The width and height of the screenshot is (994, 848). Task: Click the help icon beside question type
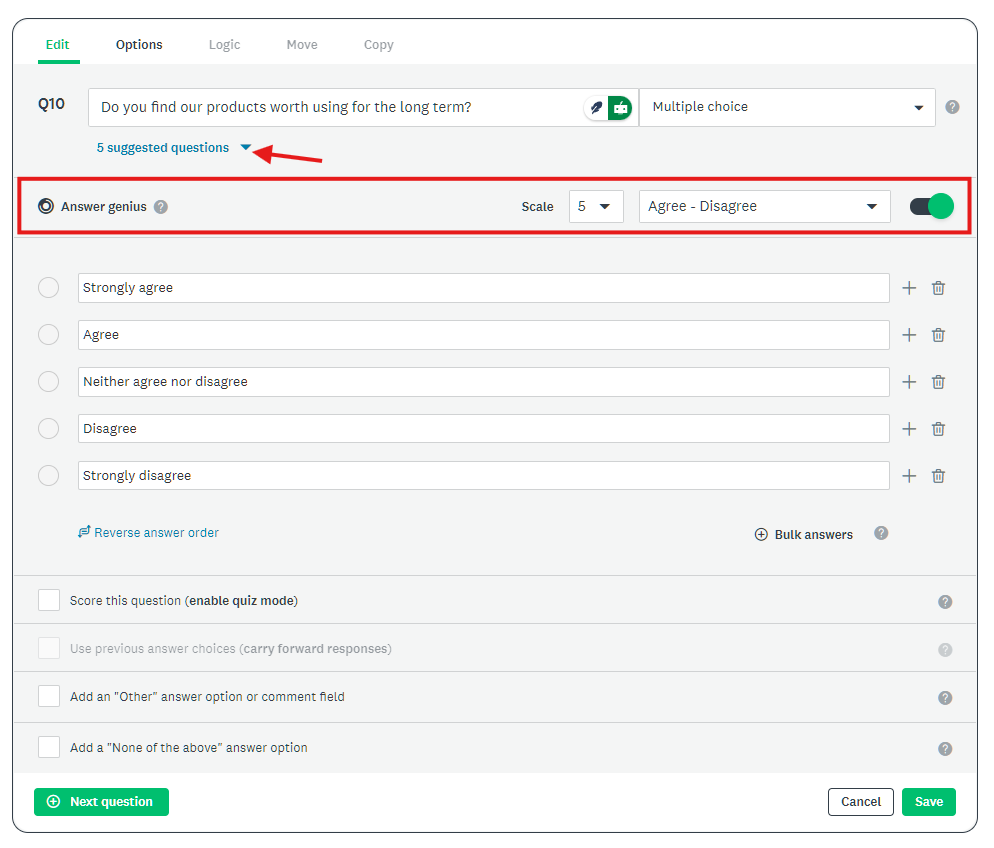click(952, 107)
